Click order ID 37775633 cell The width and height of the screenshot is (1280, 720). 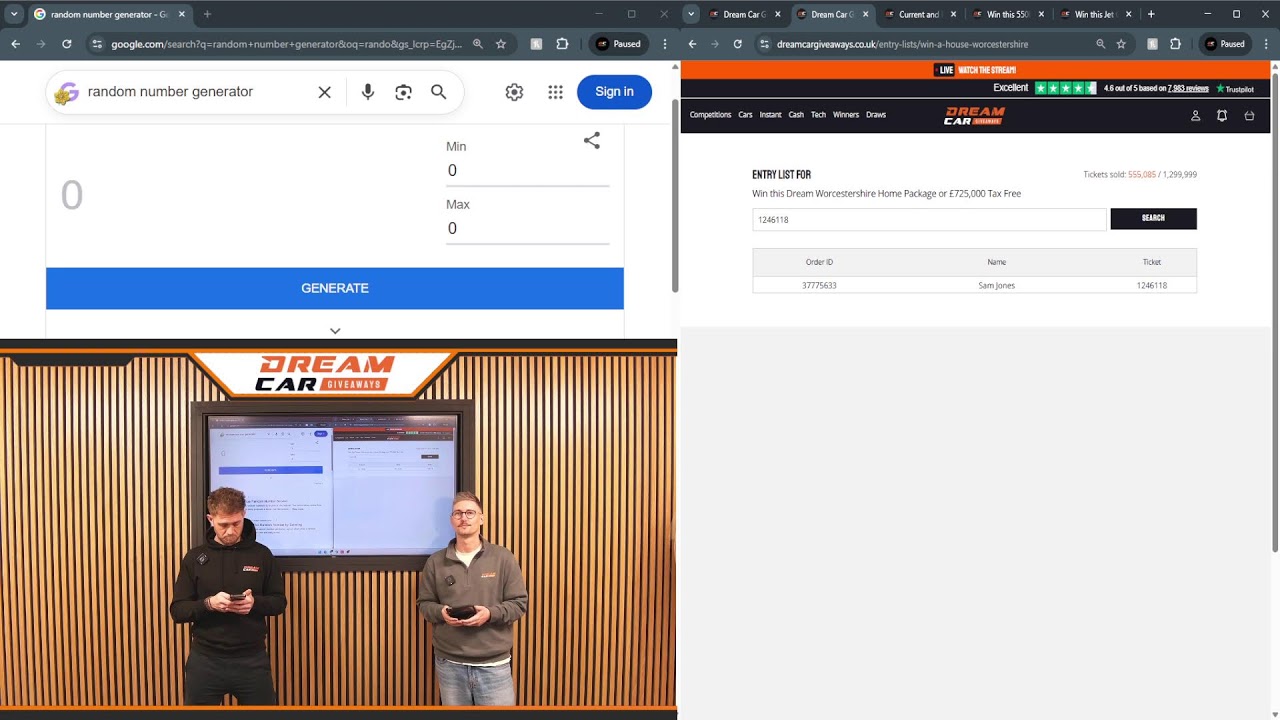point(819,285)
